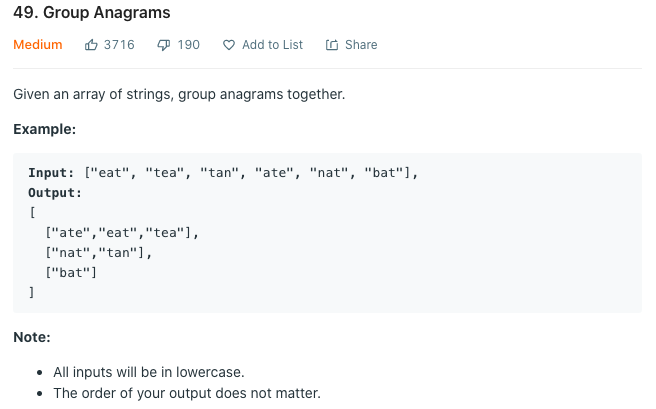Click the ["ate","eat","tea"] output row
Image resolution: width=656 pixels, height=409 pixels.
(x=122, y=233)
